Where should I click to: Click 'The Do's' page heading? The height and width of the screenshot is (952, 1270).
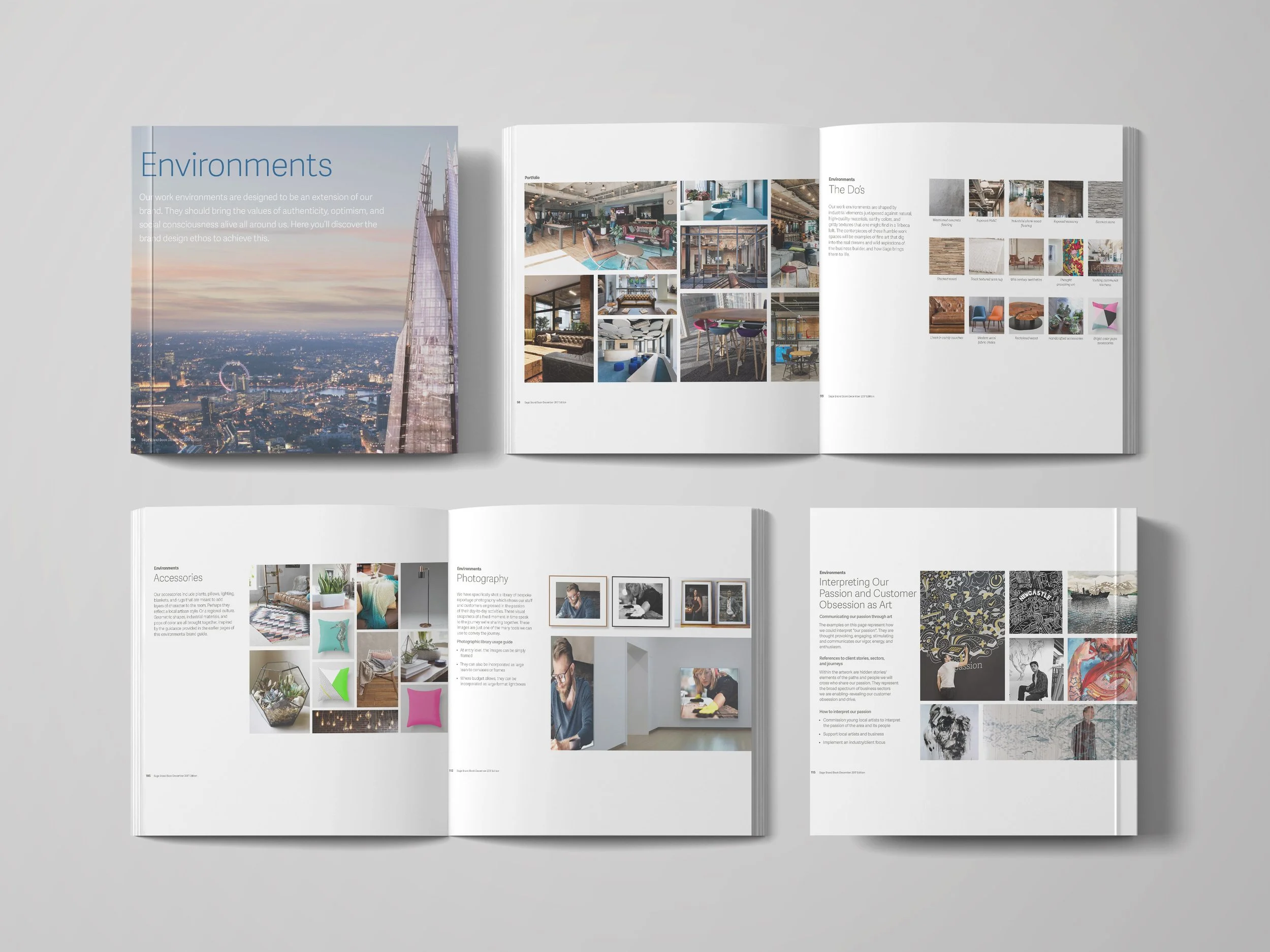click(846, 190)
